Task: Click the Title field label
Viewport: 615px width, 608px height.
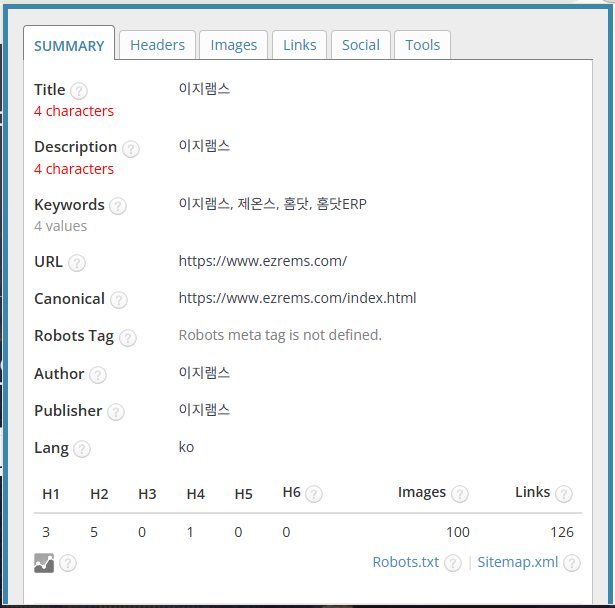Action: pyautogui.click(x=49, y=90)
